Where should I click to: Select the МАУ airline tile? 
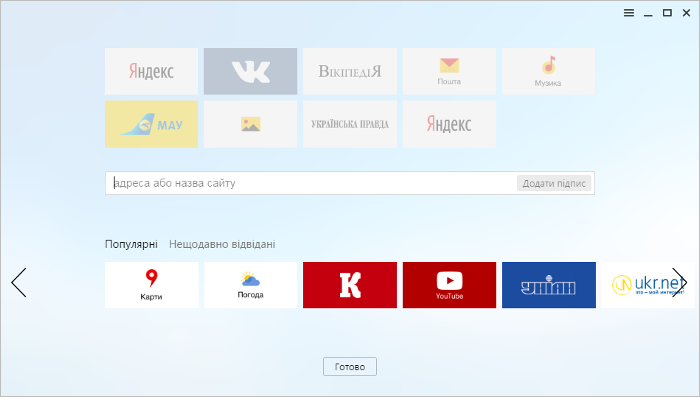[x=151, y=124]
